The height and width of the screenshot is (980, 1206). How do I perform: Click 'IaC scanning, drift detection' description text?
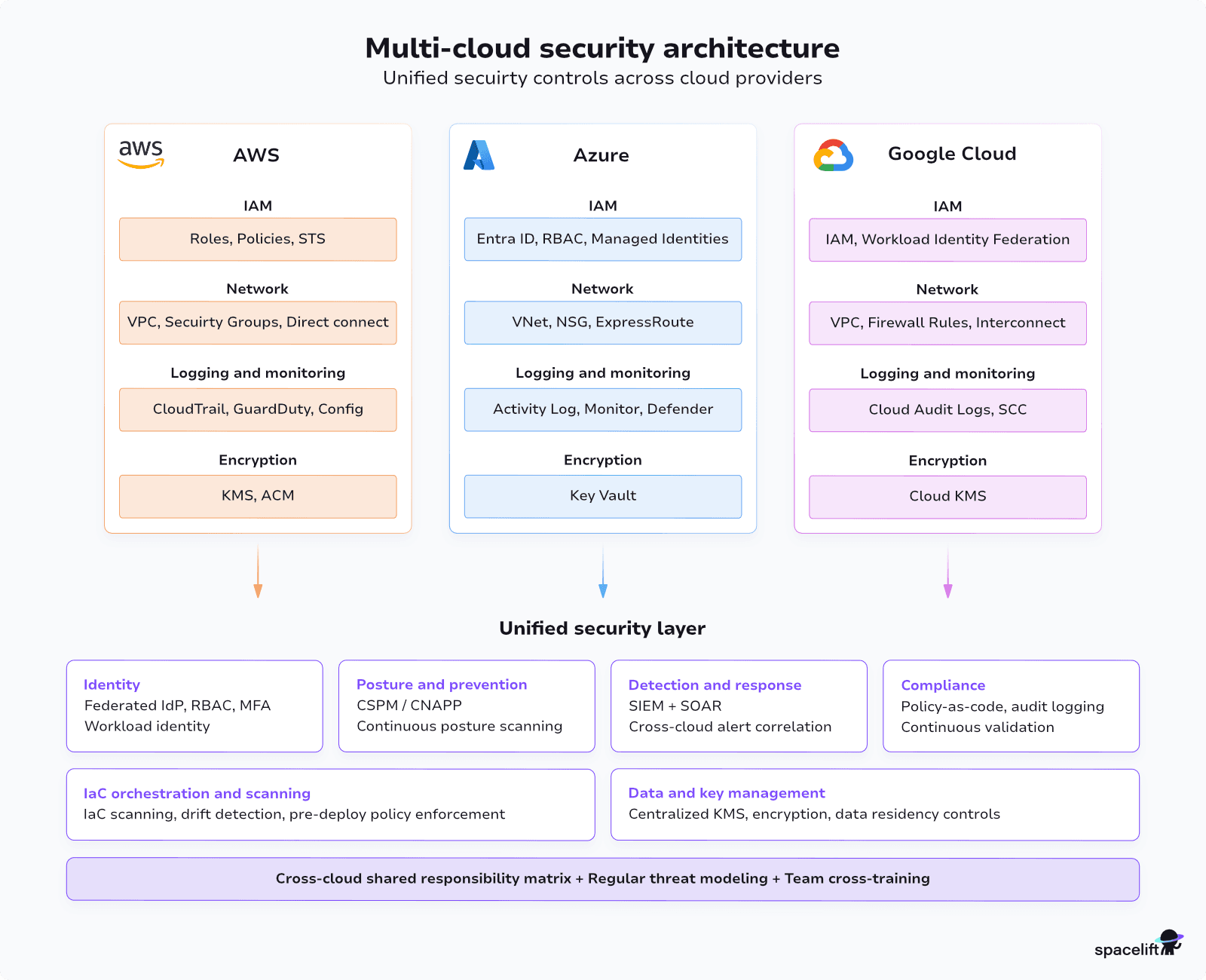tap(294, 815)
